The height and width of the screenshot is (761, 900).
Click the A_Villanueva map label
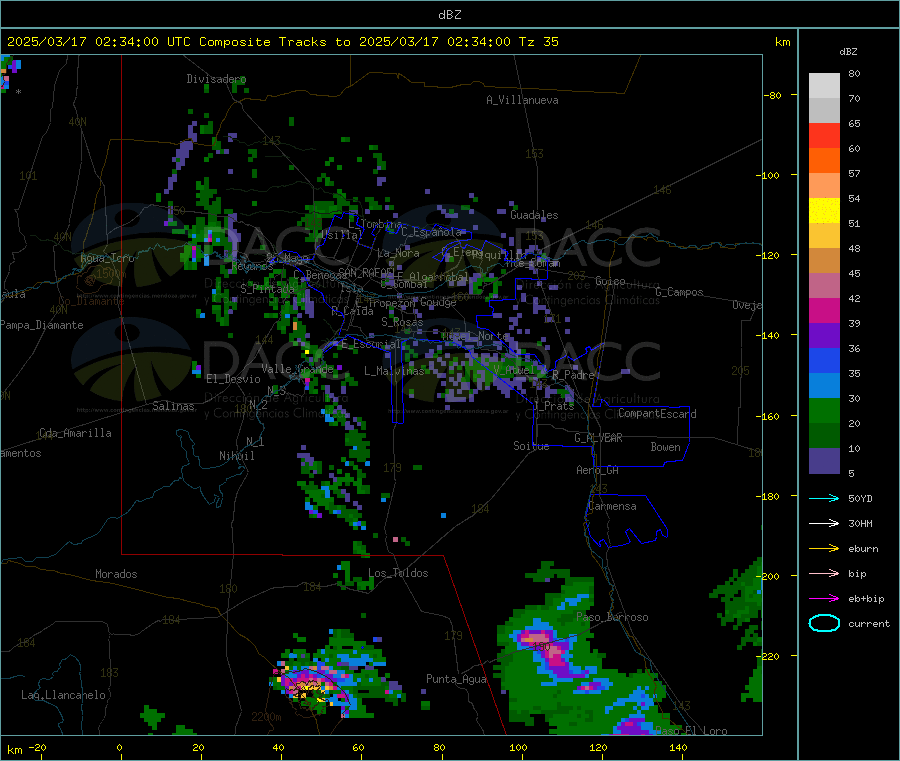pos(522,100)
